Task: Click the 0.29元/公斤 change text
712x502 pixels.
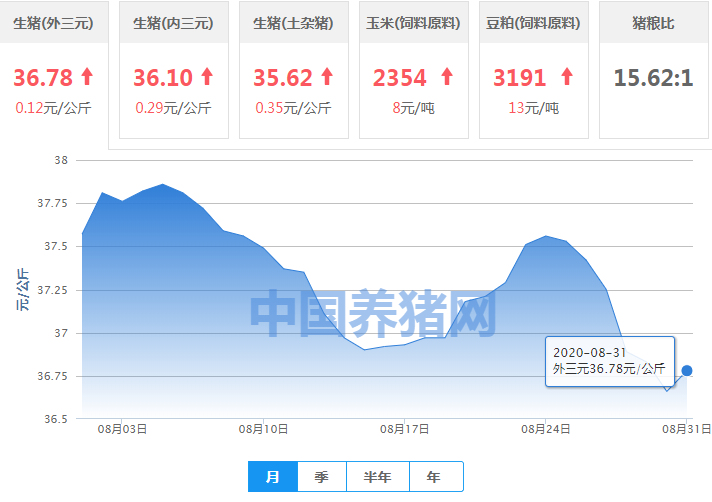Action: [x=173, y=108]
